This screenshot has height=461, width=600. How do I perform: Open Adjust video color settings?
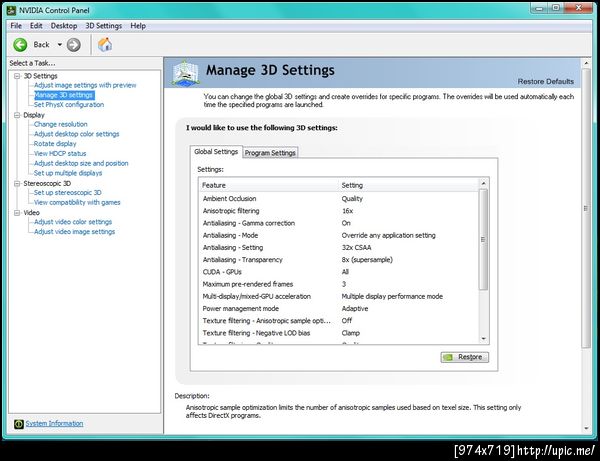tap(73, 222)
